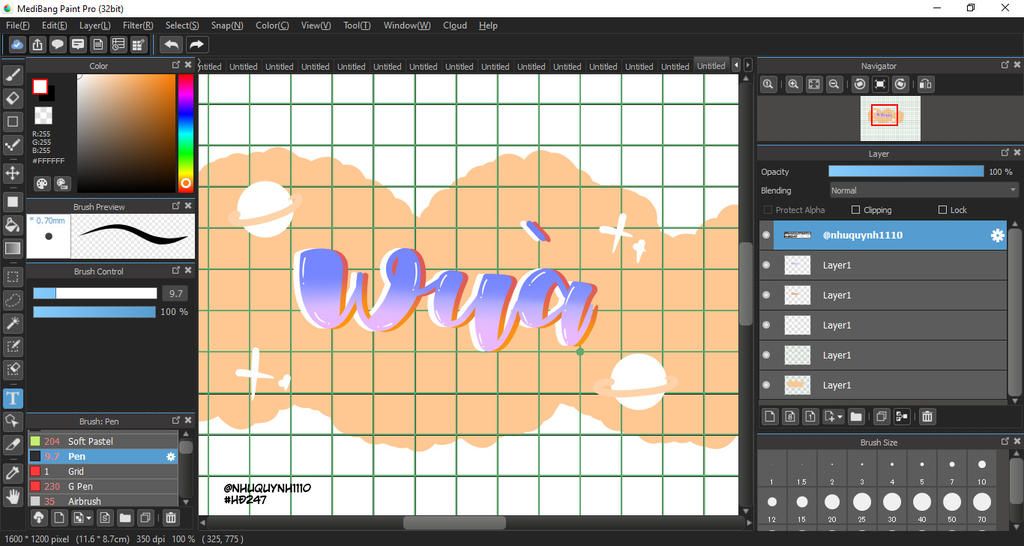Toggle the Protect Alpha checkbox
Screen dimensions: 1024x546
(x=767, y=210)
